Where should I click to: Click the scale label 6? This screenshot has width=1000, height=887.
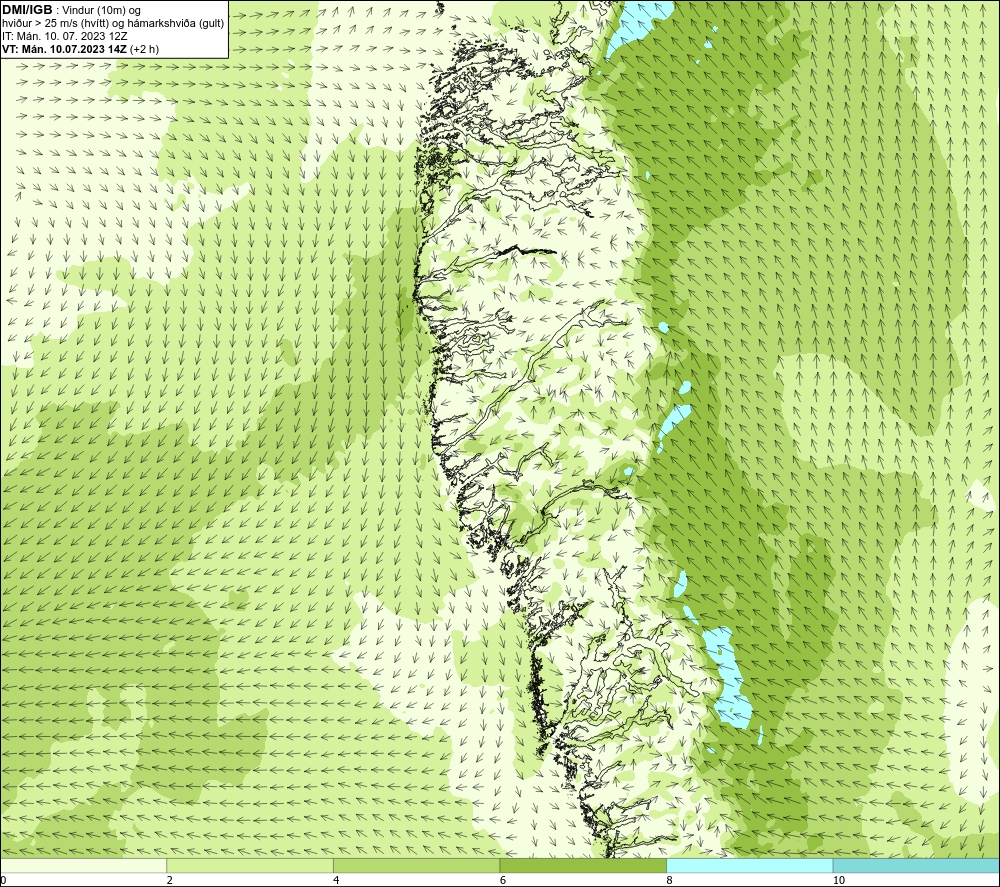503,880
